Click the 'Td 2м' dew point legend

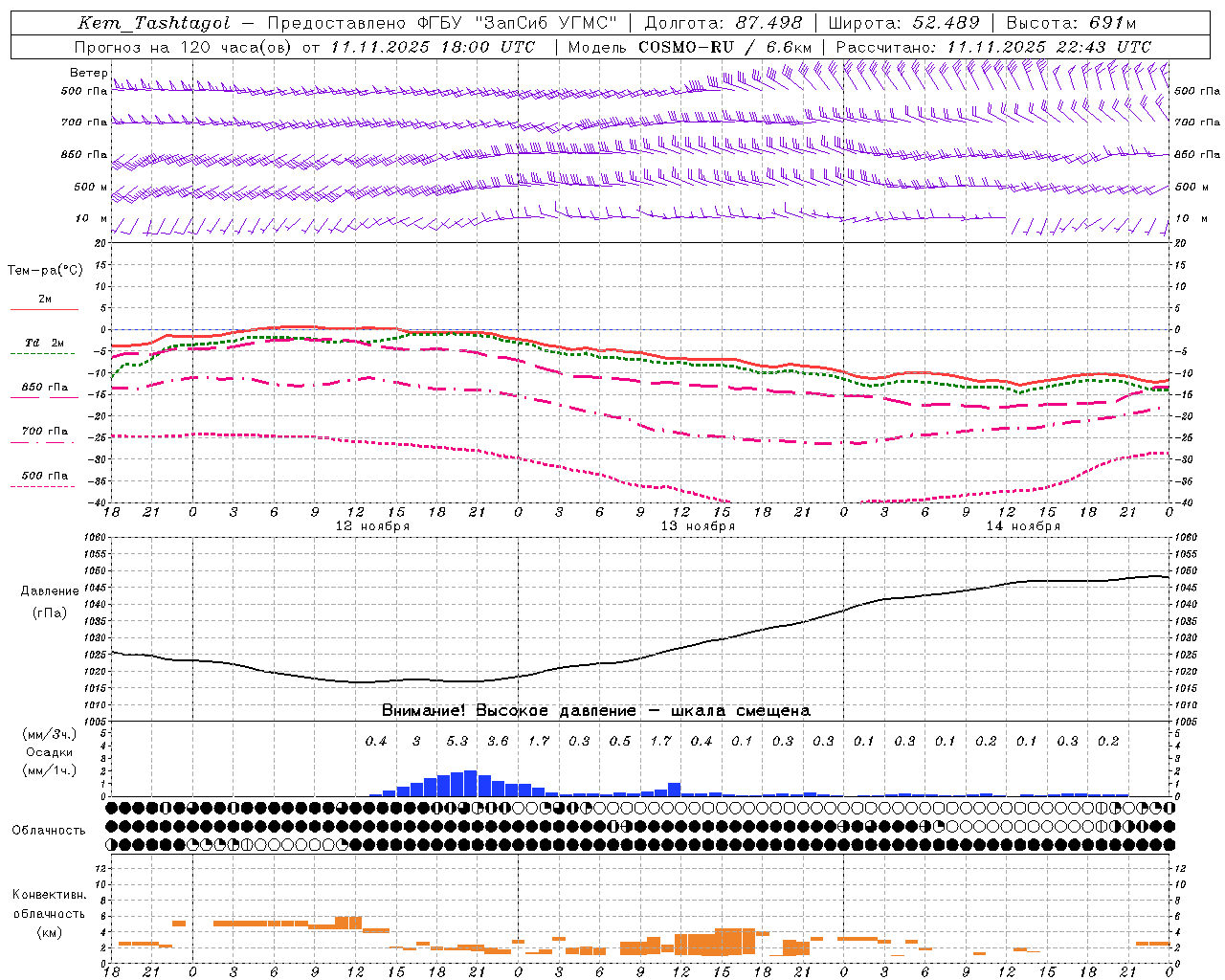(45, 343)
